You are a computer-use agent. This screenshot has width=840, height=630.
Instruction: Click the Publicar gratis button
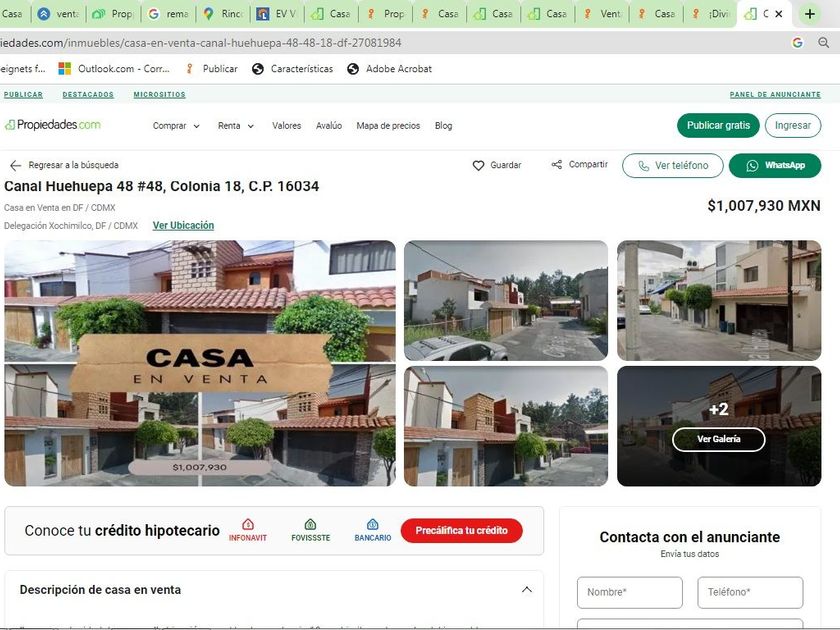coord(718,125)
